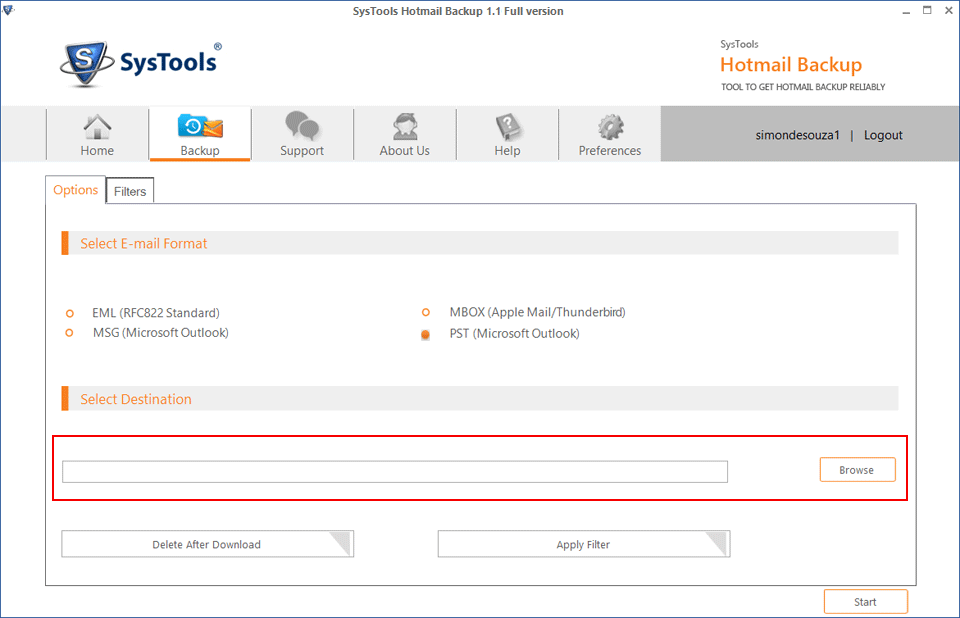
Task: Select MBOX (Apple Mail/Thunderbird) format
Action: (426, 312)
